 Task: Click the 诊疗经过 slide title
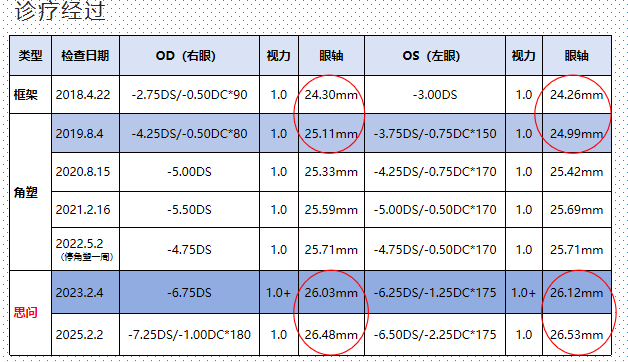point(60,10)
